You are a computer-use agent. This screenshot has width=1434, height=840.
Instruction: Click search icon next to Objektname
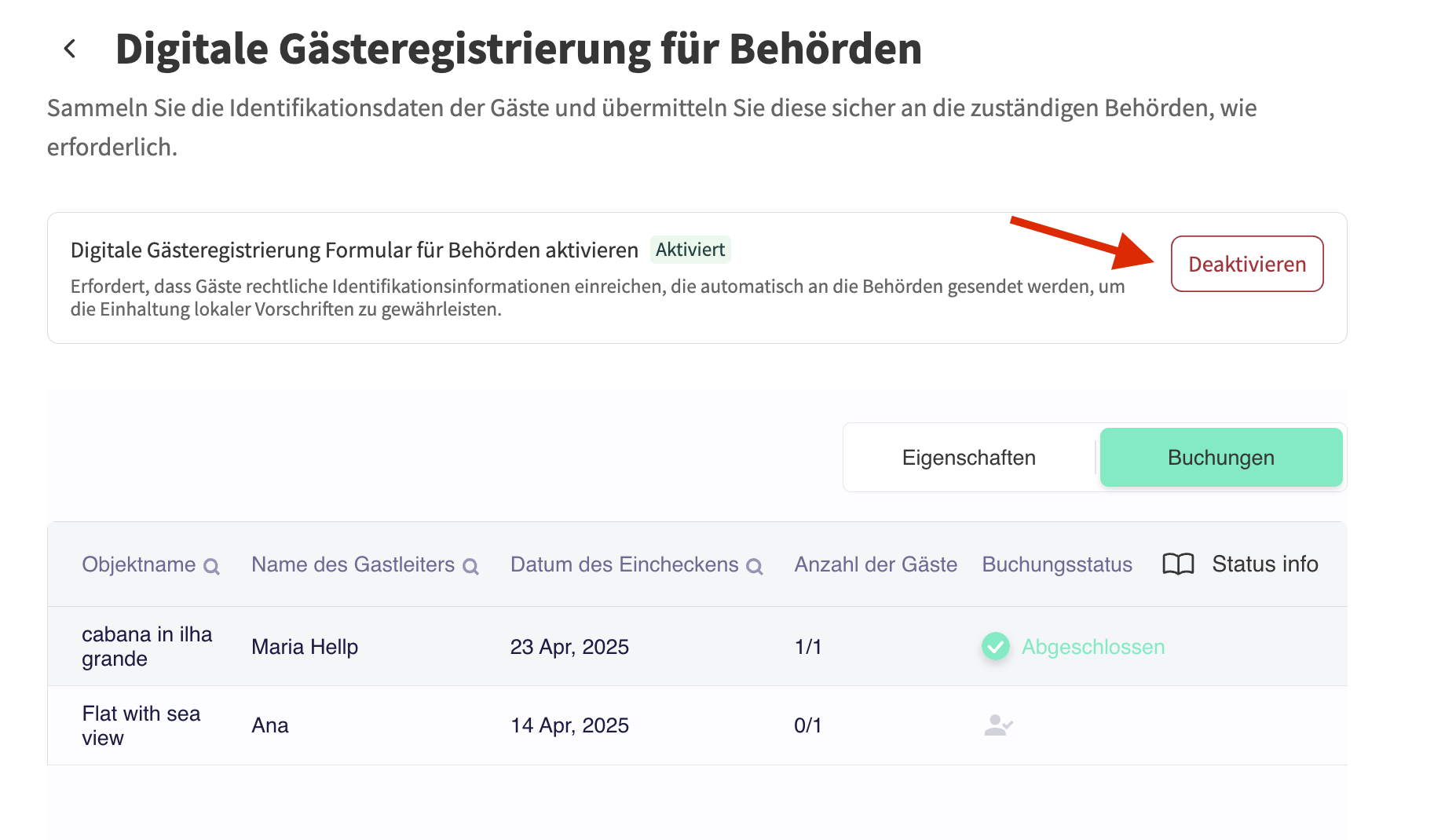(211, 566)
